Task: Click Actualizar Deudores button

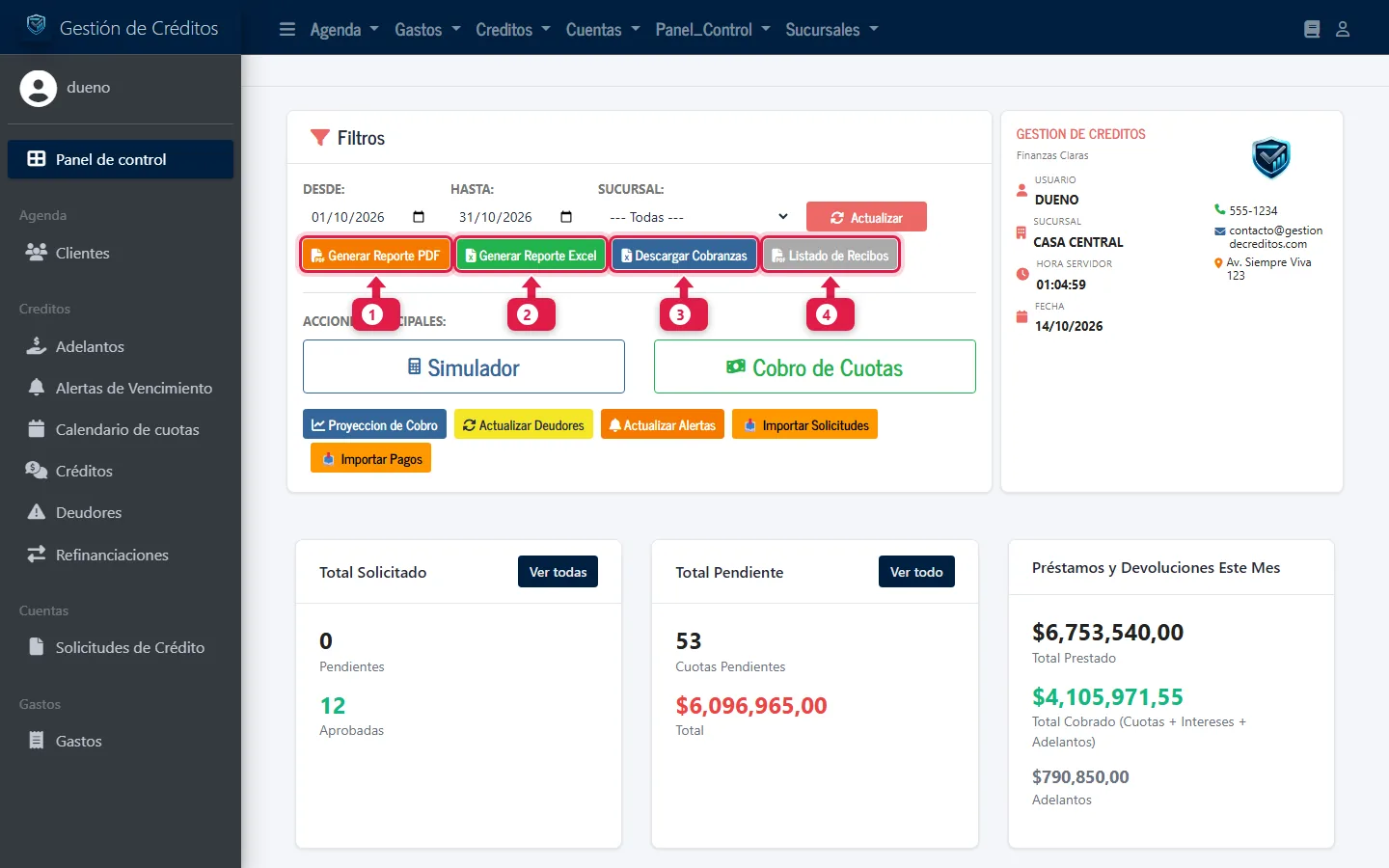Action: click(x=524, y=424)
